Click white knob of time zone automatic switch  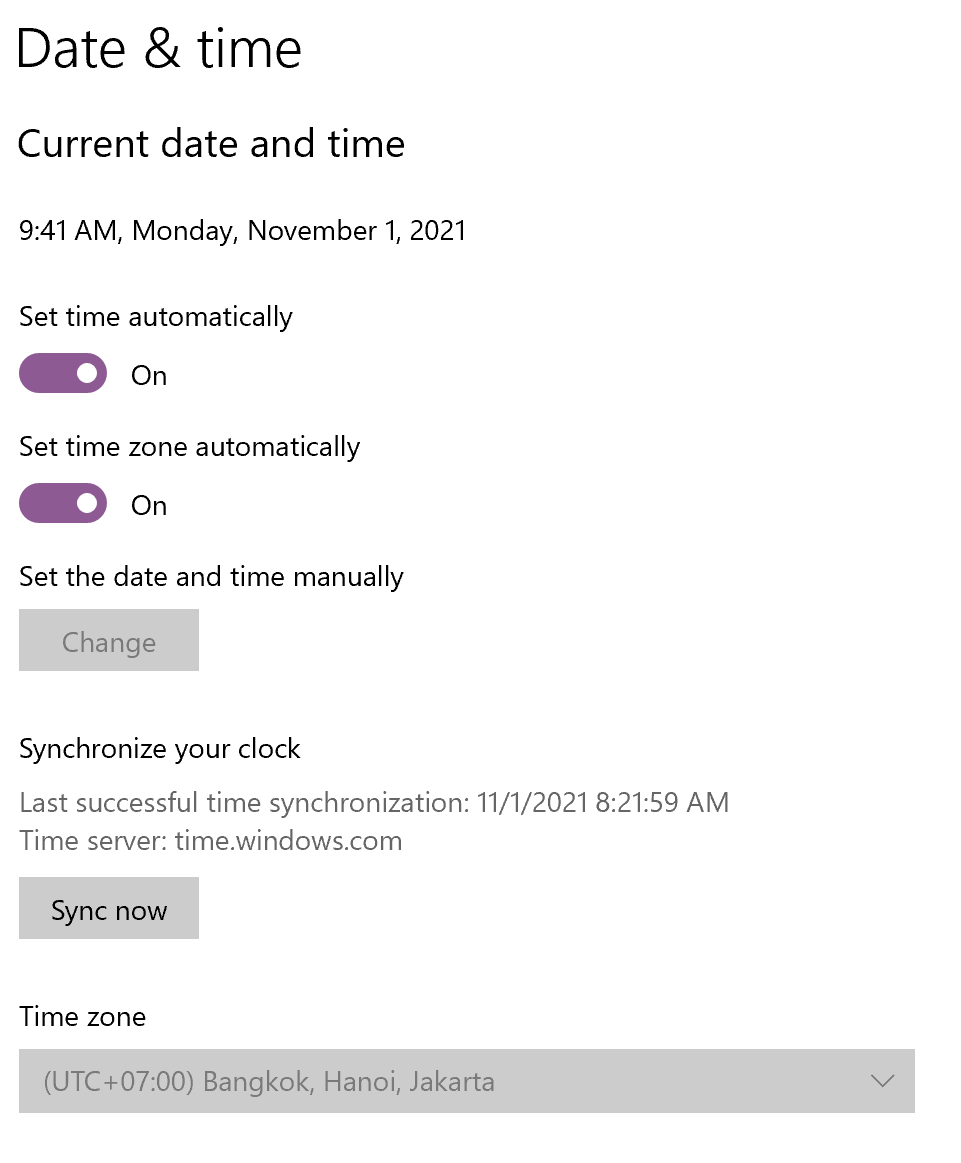pos(87,503)
